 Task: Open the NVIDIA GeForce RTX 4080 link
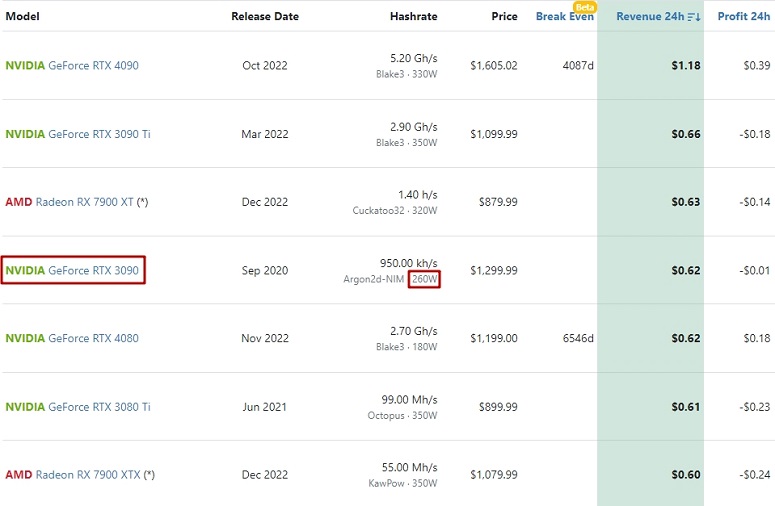coord(72,338)
